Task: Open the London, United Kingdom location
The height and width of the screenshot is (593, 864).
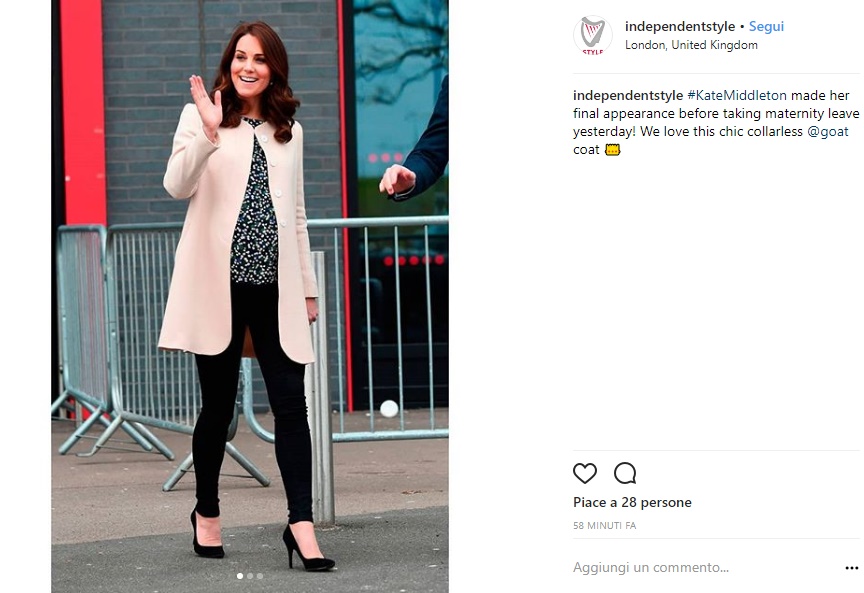Action: tap(691, 45)
